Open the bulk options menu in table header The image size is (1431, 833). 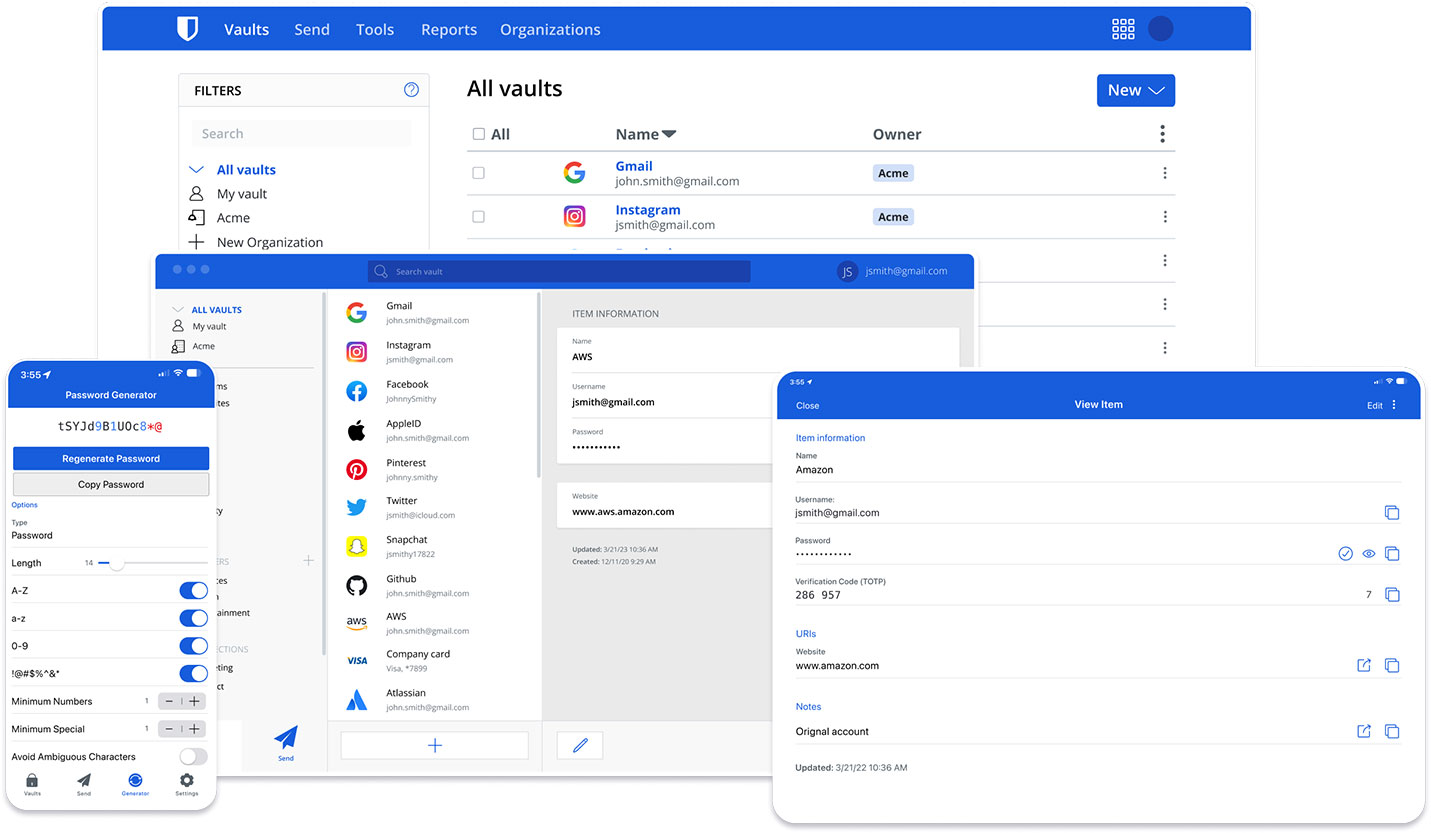pos(1162,134)
